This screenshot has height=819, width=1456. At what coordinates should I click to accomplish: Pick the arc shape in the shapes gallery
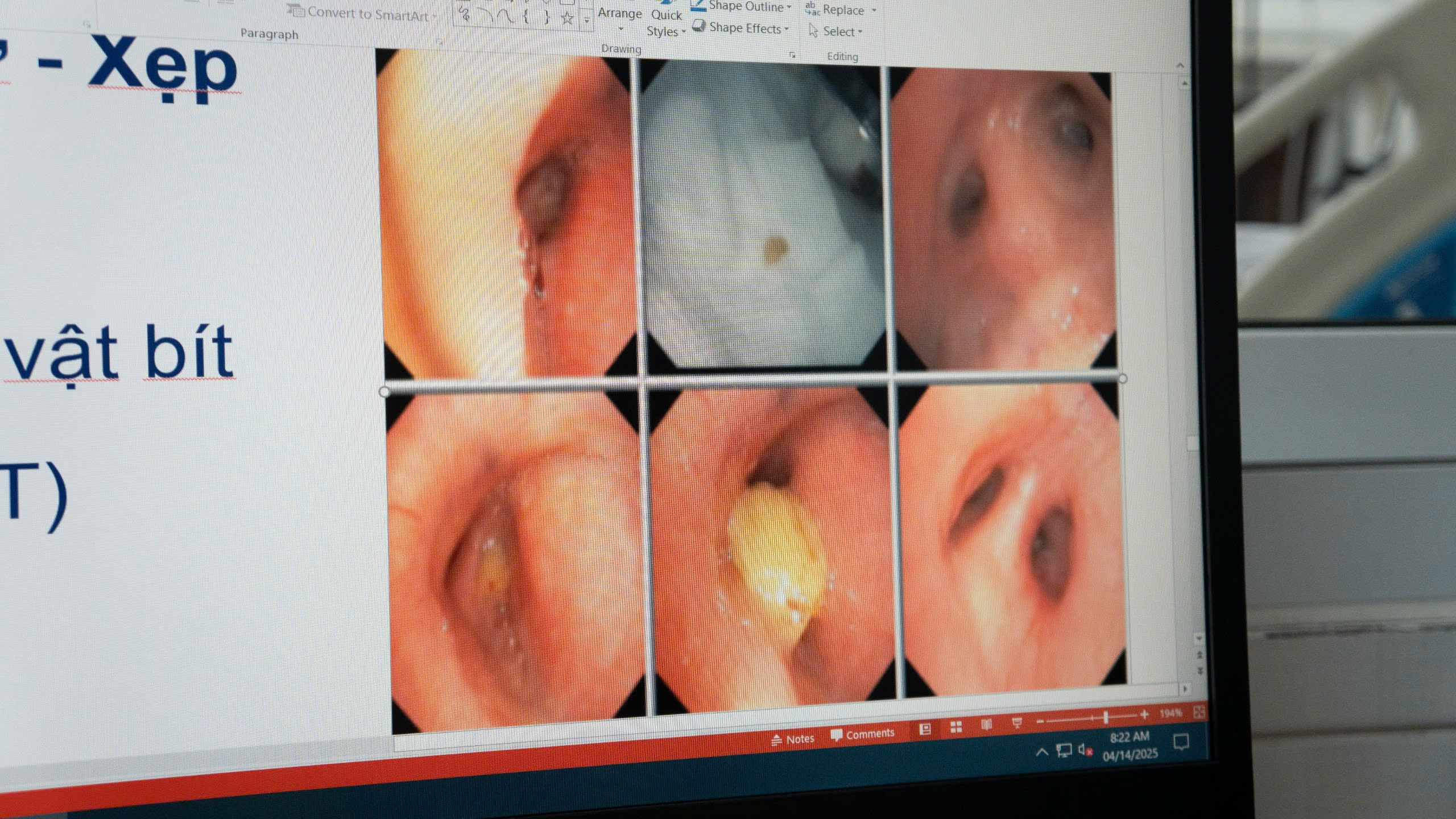tap(485, 15)
